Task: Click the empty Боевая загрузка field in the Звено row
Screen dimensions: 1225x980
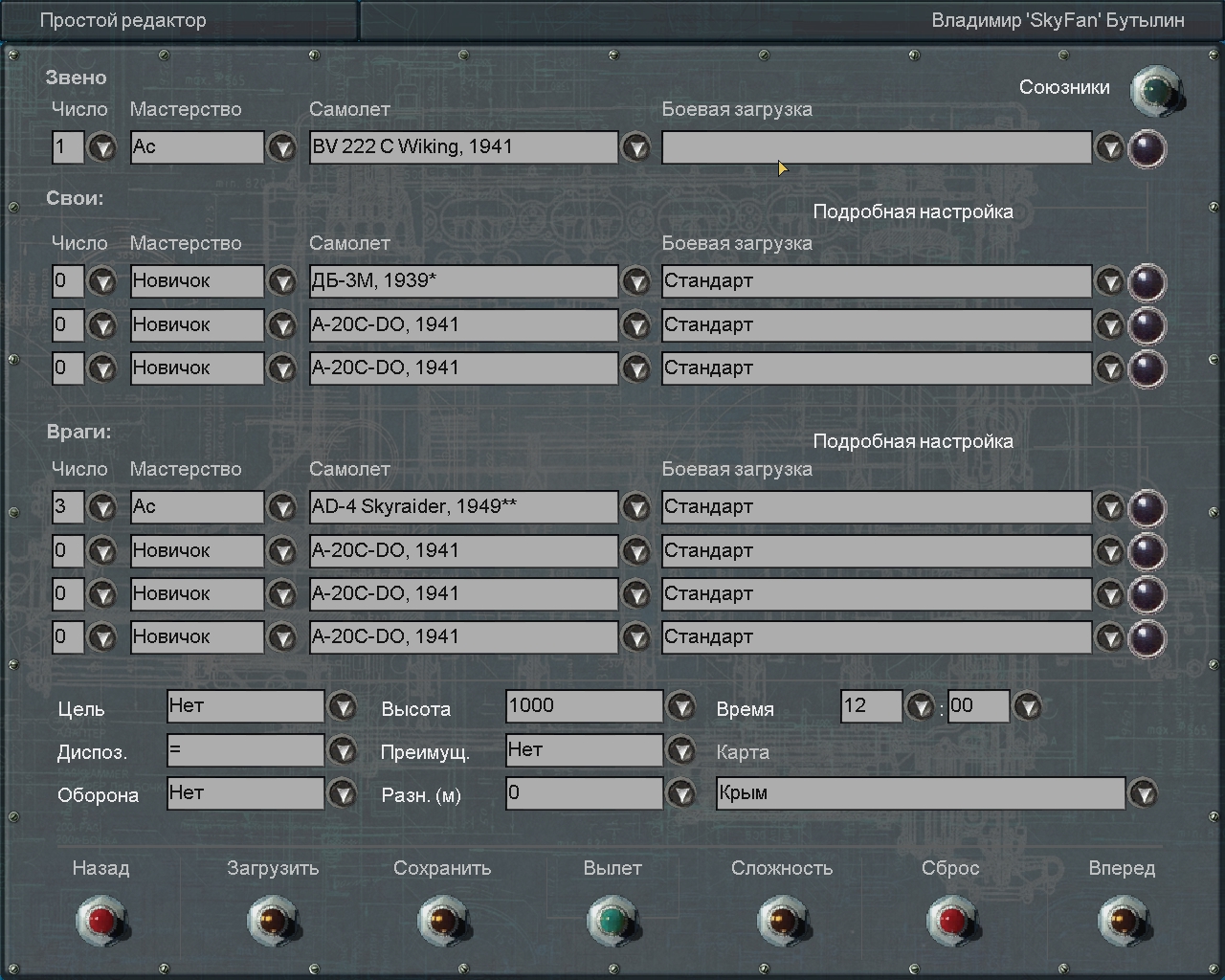Action: point(877,147)
